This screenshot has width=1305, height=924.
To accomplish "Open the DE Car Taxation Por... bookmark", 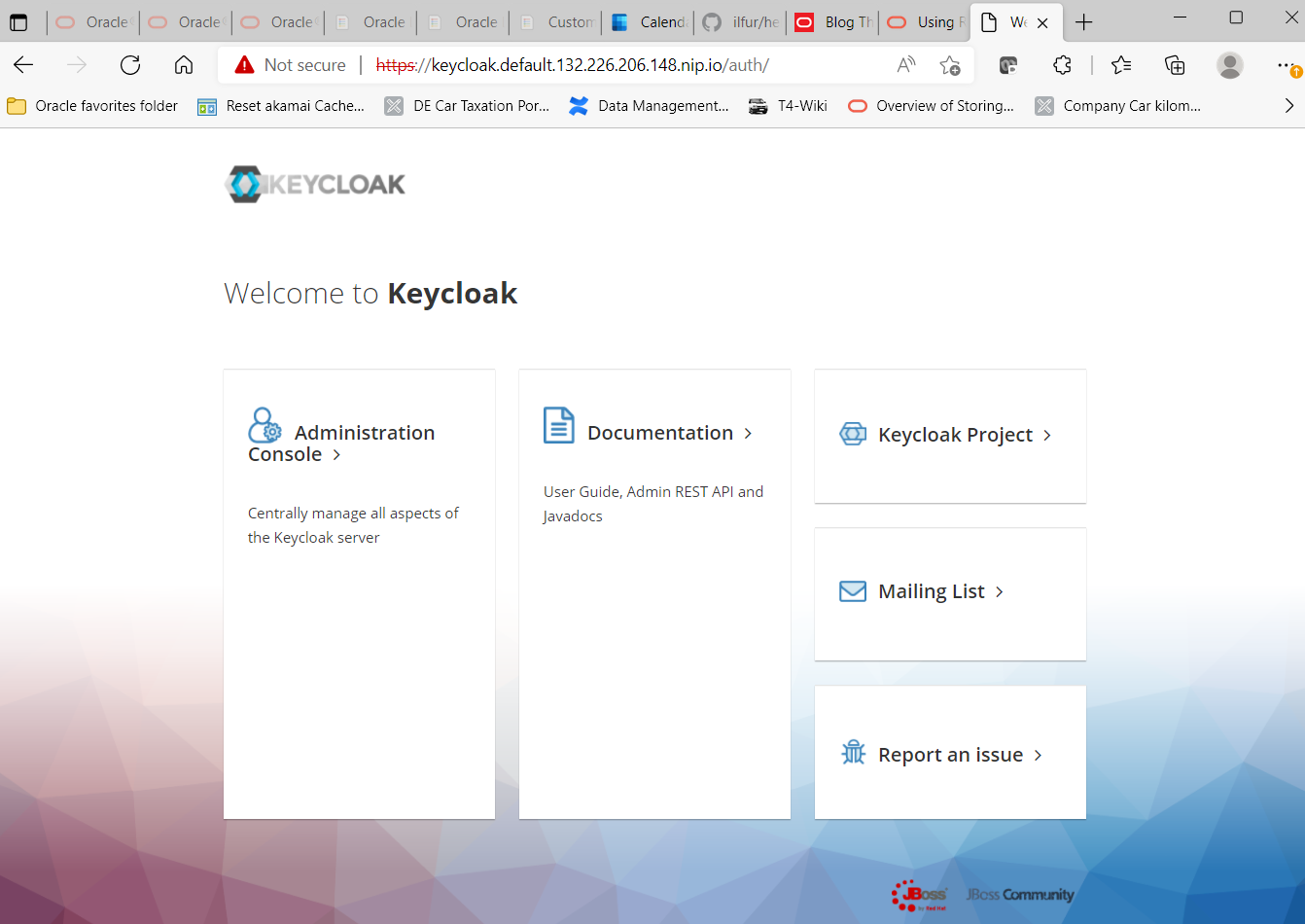I will click(467, 106).
